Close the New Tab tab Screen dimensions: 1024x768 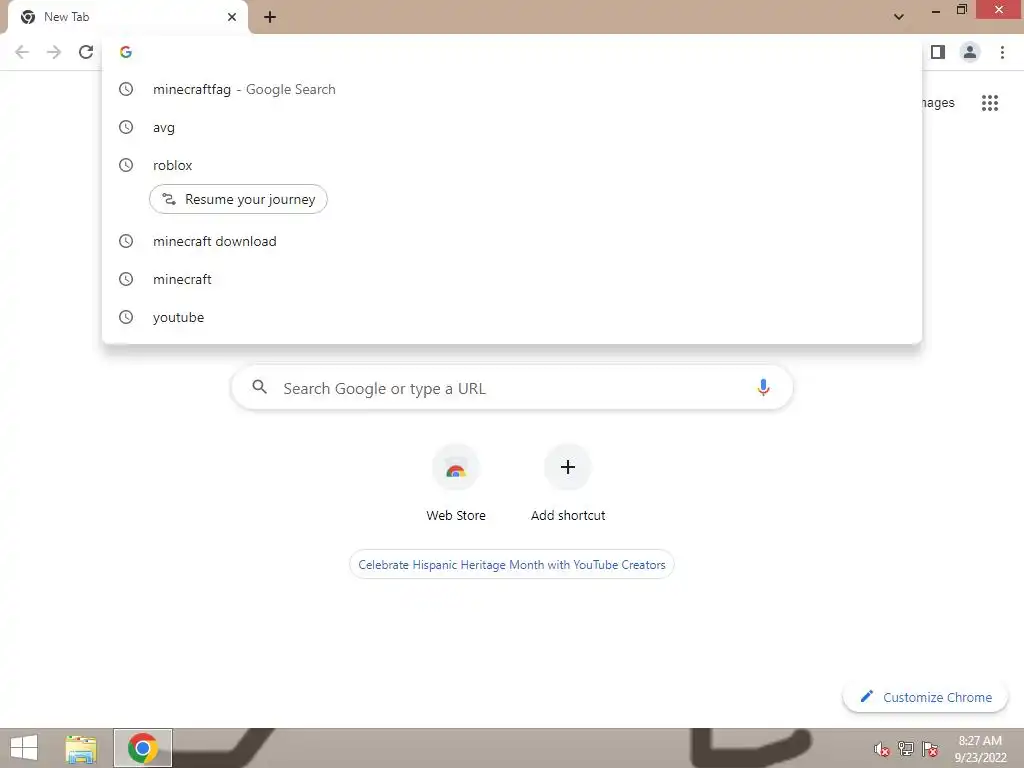tap(232, 17)
